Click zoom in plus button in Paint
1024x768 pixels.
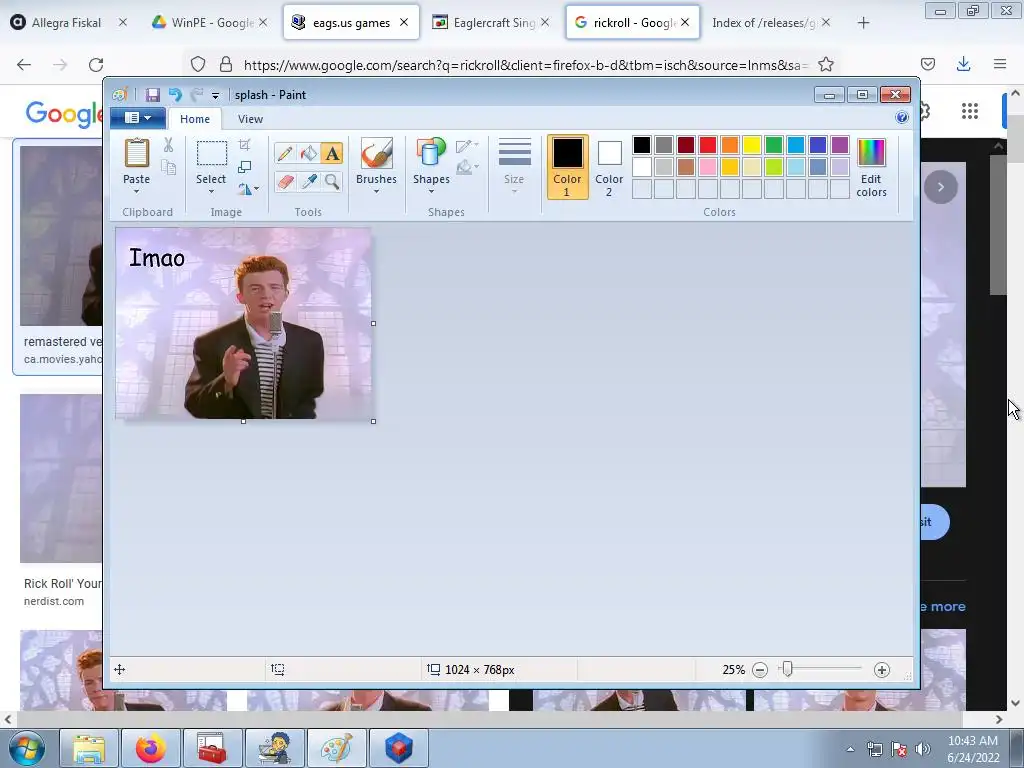pos(882,670)
